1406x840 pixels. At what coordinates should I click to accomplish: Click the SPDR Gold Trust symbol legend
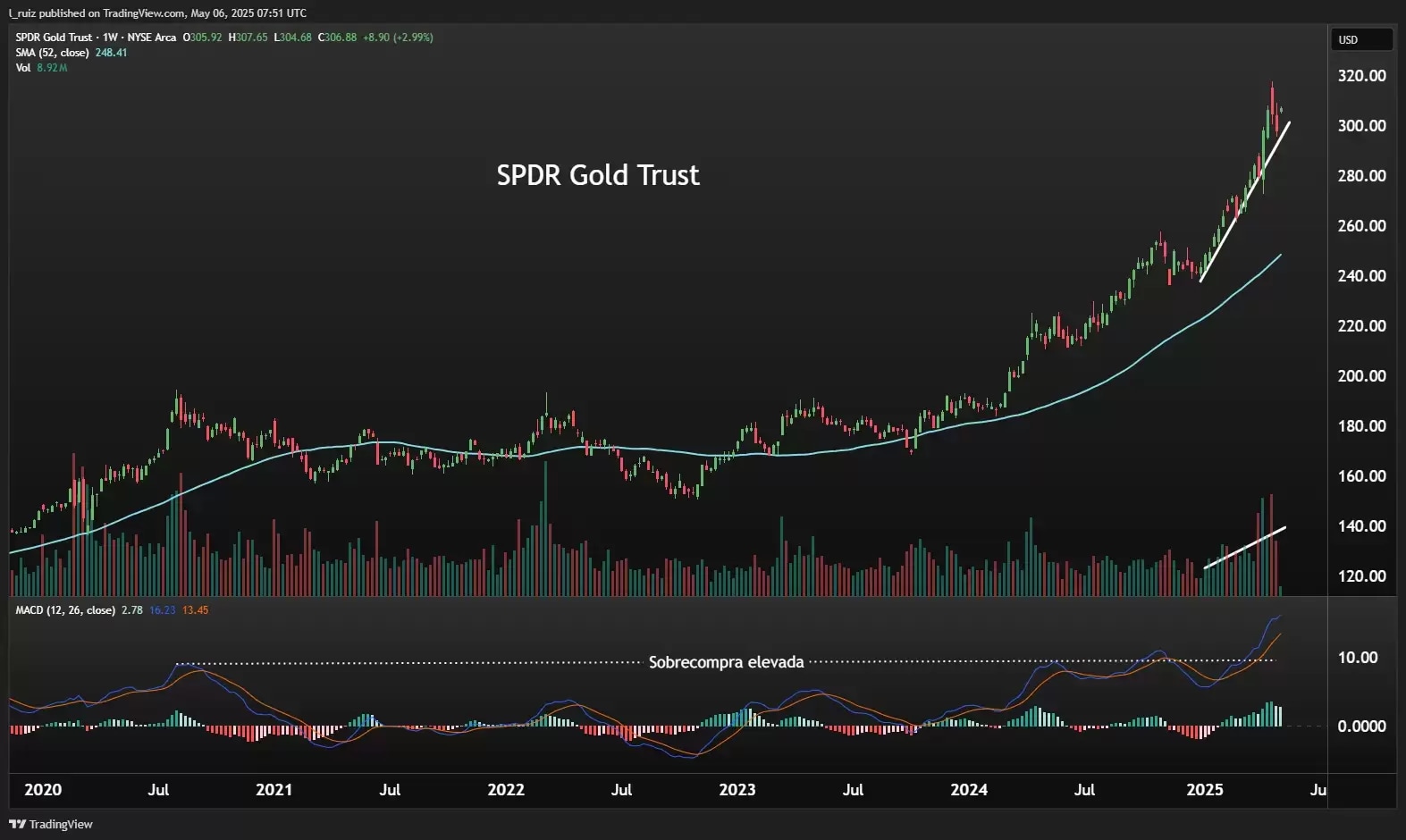coord(96,38)
